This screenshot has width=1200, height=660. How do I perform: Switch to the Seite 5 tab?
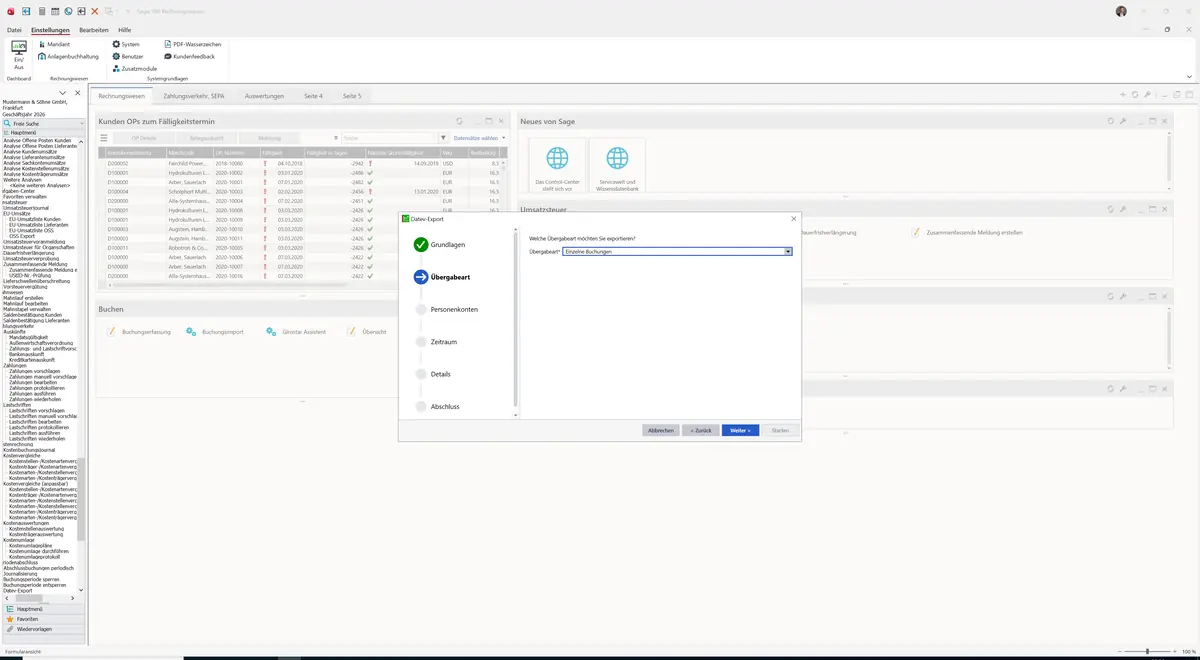tap(352, 96)
